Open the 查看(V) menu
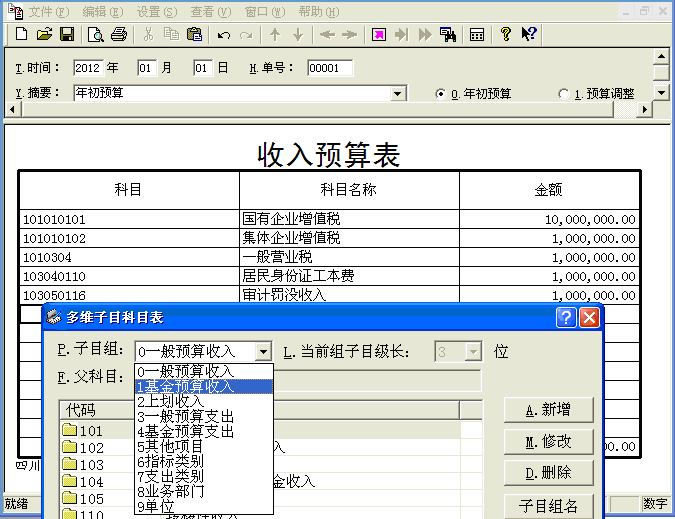The height and width of the screenshot is (519, 675). [x=211, y=12]
